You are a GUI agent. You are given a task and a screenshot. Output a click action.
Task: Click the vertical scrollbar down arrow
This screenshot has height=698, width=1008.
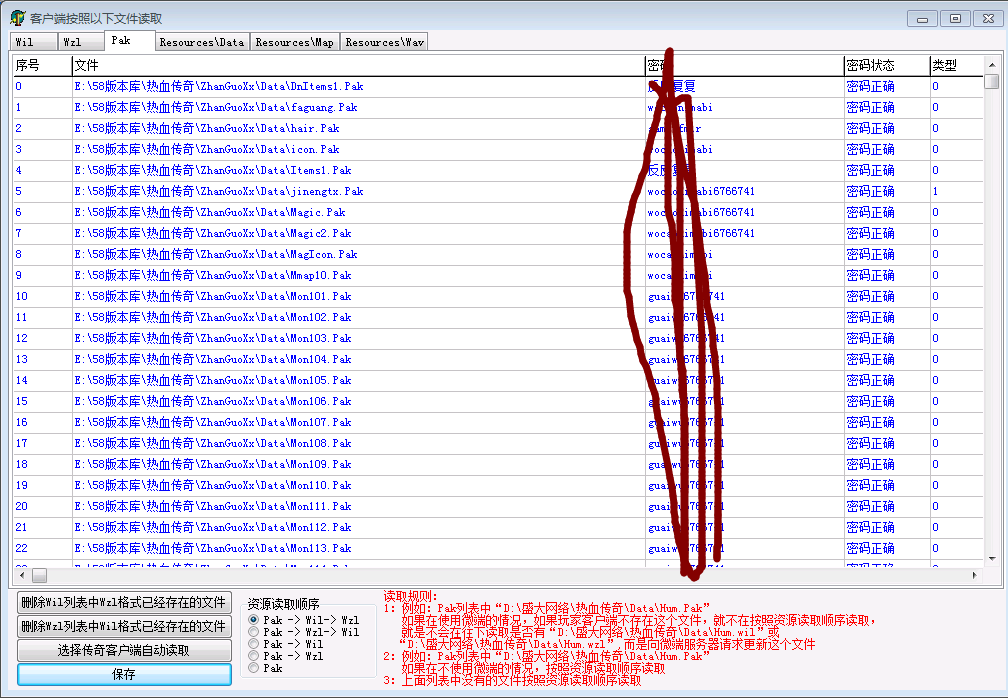tap(992, 559)
